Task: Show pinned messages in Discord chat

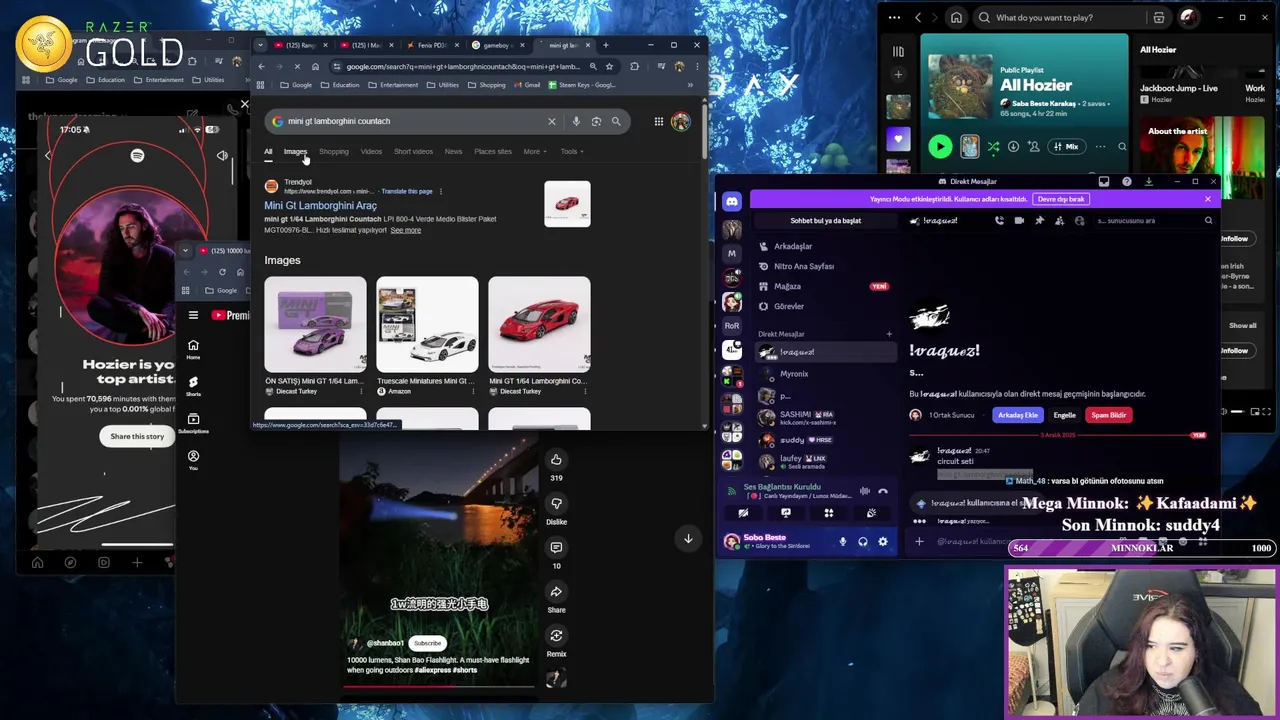Action: [x=1039, y=221]
